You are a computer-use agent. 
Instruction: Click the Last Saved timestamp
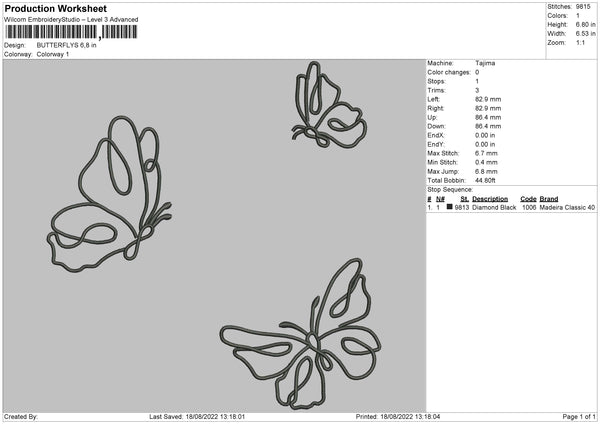click(x=197, y=416)
